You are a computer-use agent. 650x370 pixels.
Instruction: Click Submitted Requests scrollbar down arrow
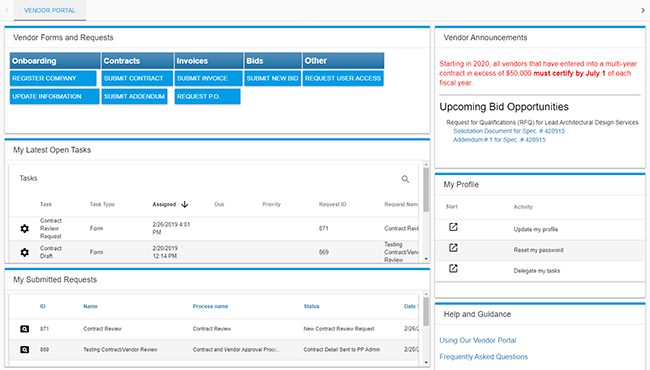[x=426, y=363]
